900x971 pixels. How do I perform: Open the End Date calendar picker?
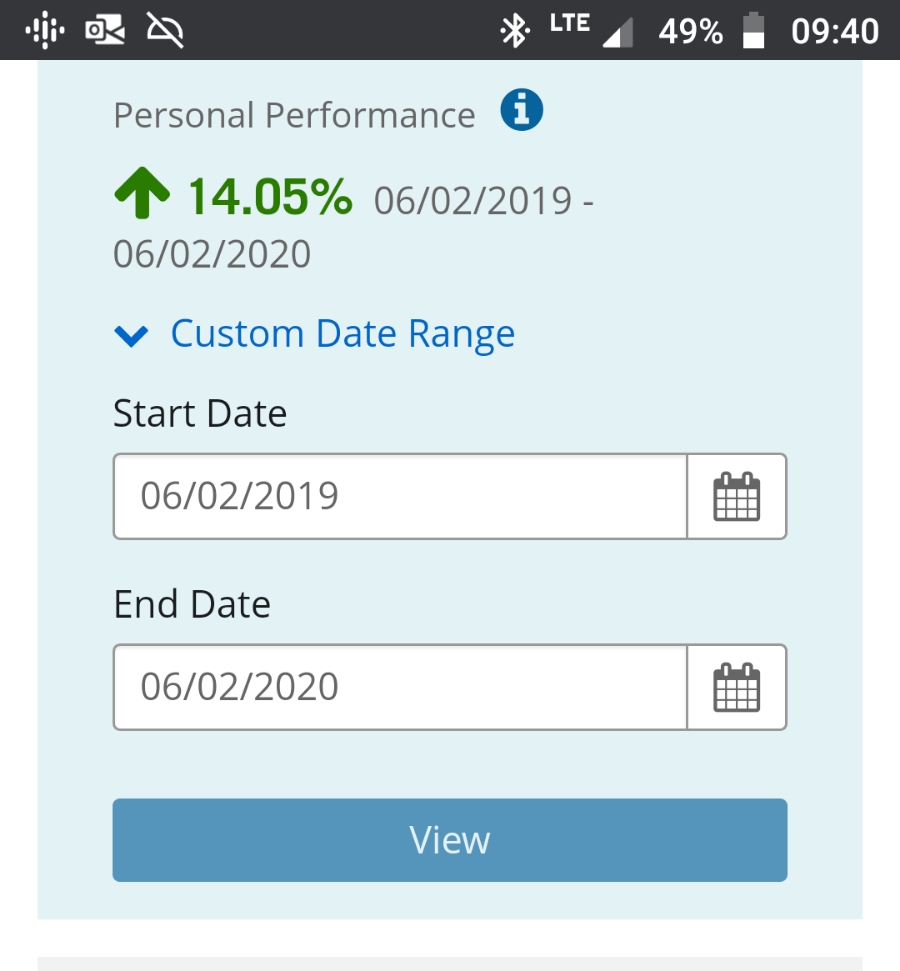click(737, 687)
